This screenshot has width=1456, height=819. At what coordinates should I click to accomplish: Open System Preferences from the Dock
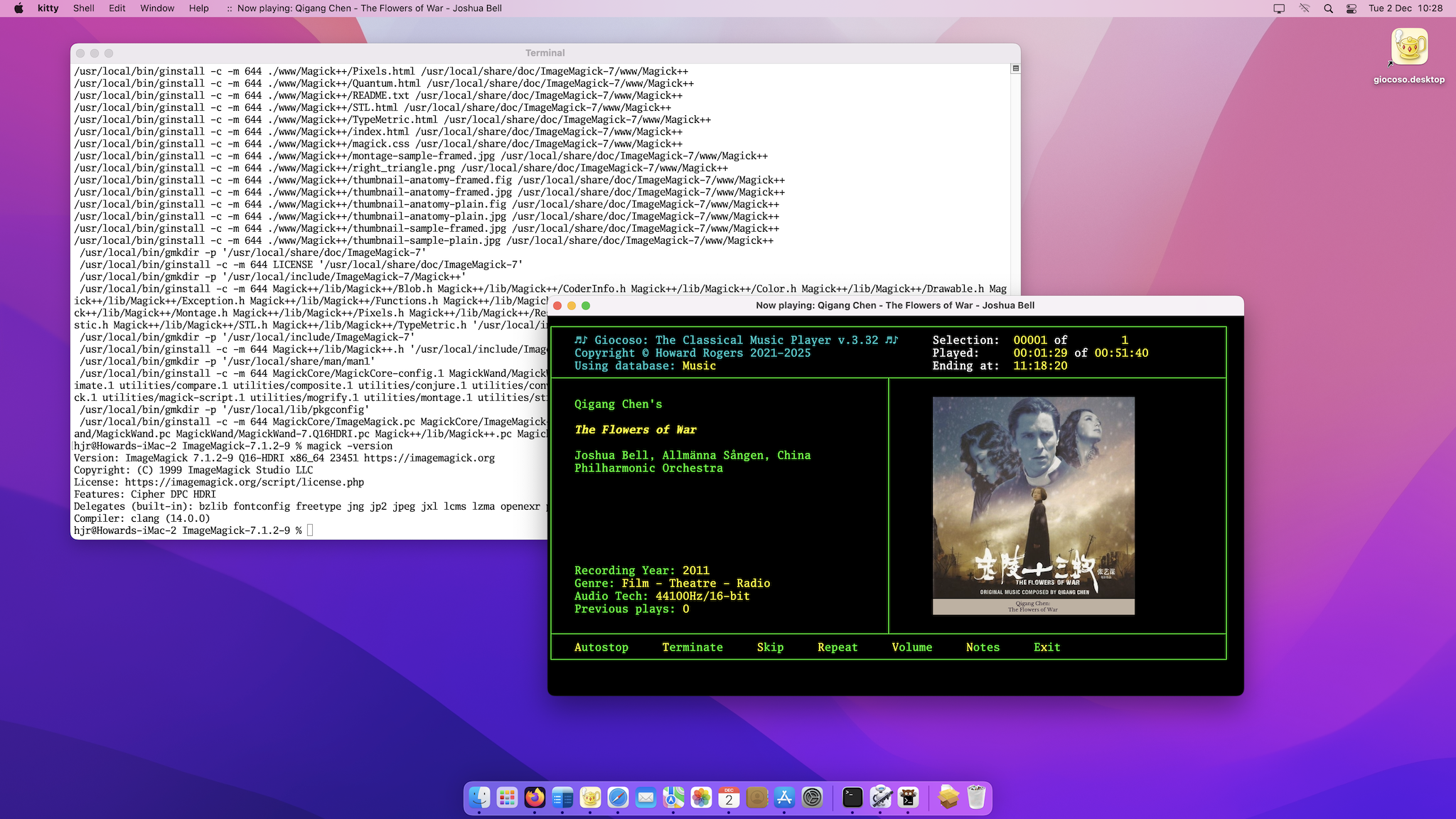(x=810, y=798)
